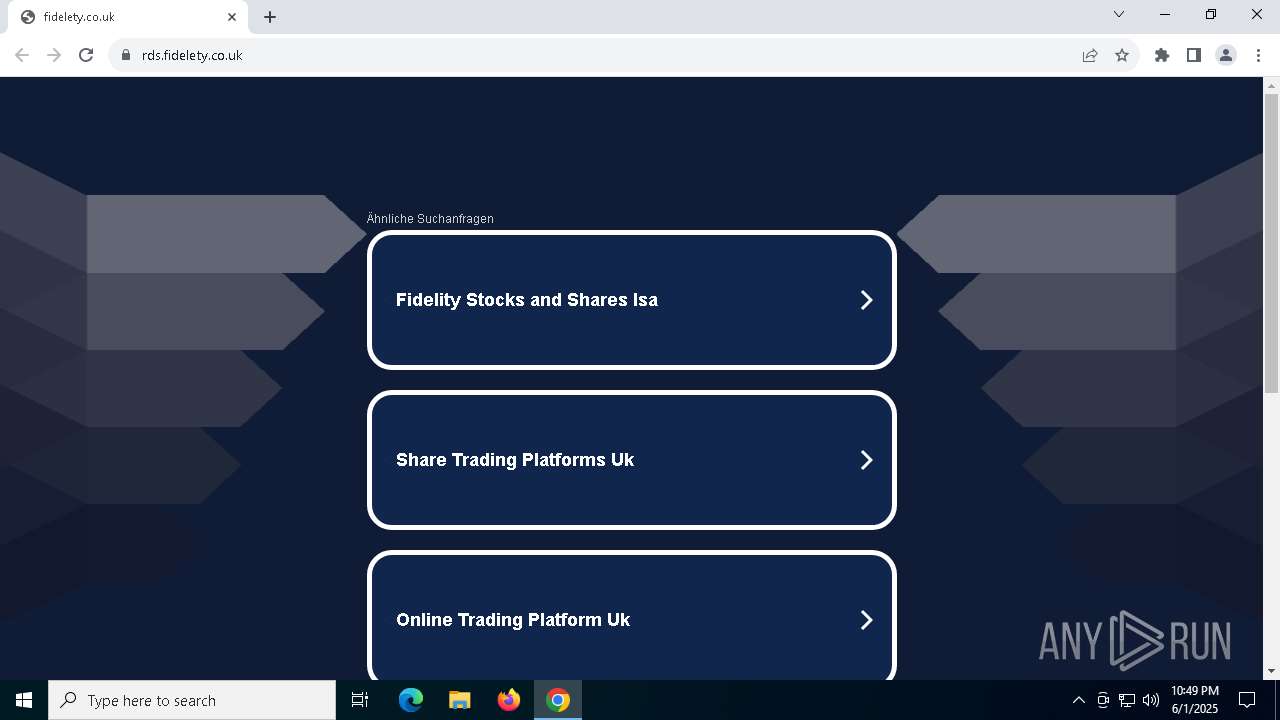Open Fidelity Stocks and Shares Isa link
This screenshot has width=1280, height=720.
[632, 300]
